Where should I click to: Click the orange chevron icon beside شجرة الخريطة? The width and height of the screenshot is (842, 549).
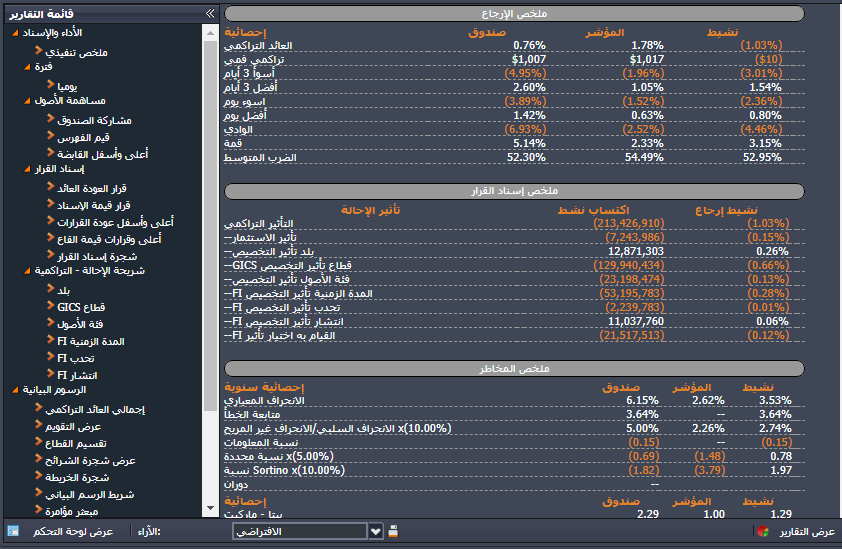(x=38, y=476)
